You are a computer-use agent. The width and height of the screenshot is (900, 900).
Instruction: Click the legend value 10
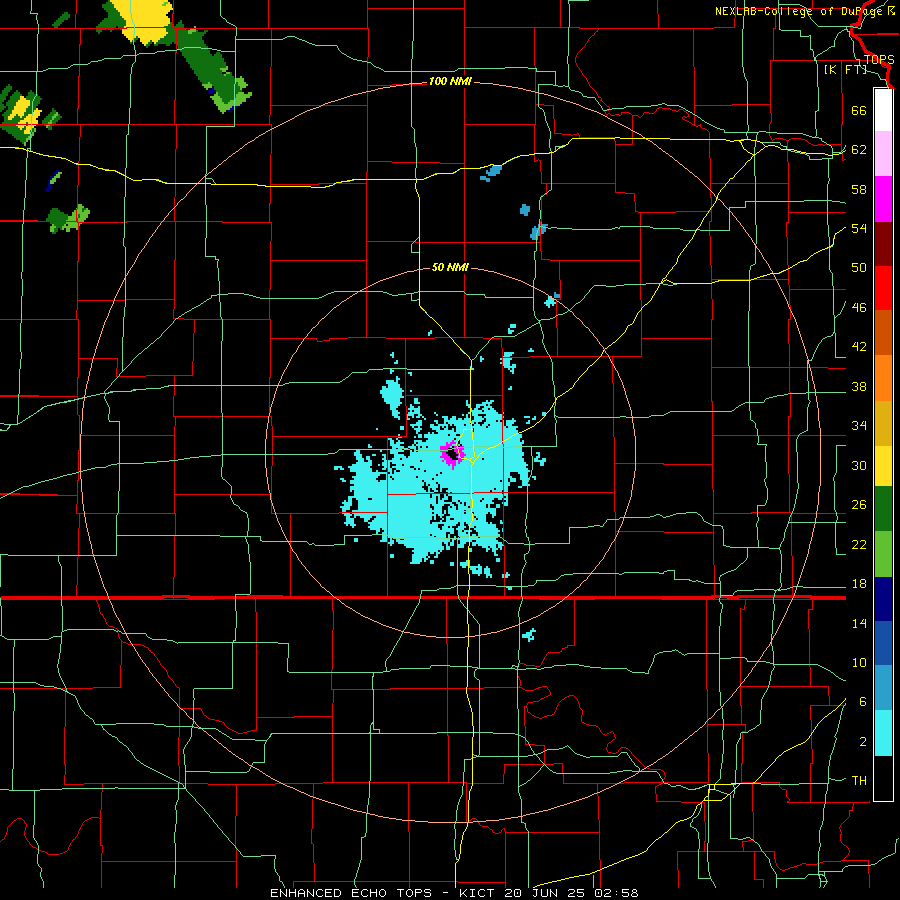point(859,662)
